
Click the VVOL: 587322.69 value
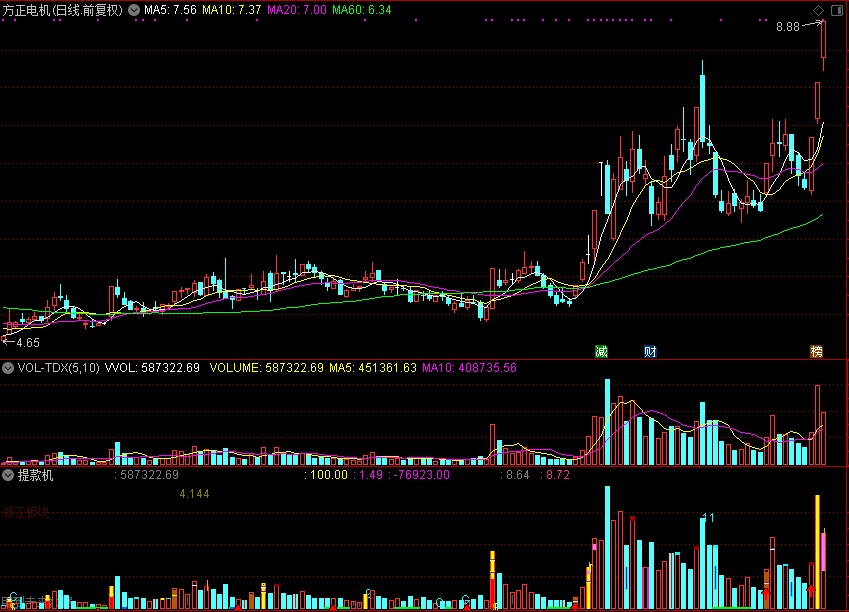coord(152,368)
